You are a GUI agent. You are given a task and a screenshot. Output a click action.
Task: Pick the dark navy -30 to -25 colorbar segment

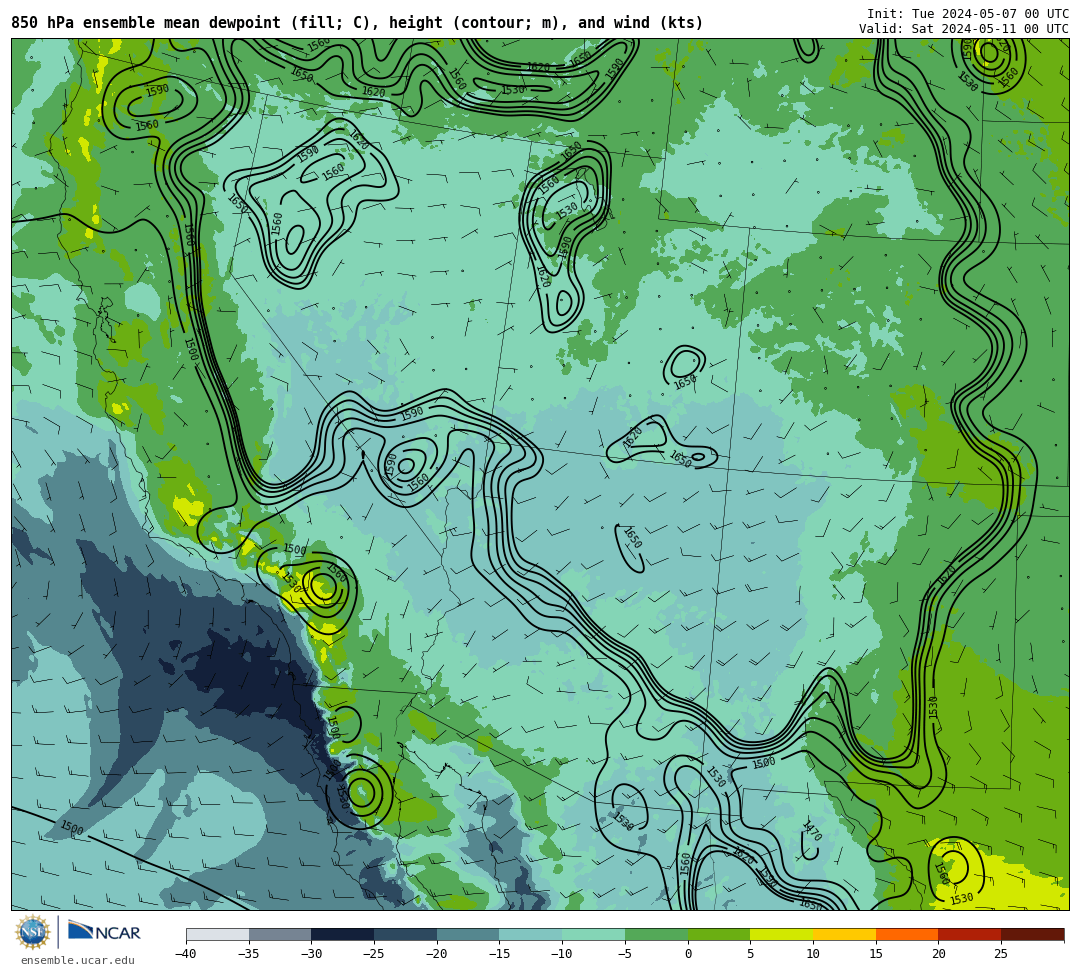(343, 934)
